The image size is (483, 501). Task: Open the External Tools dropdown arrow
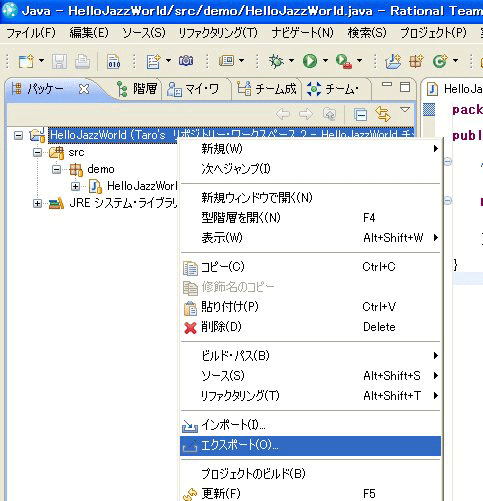click(359, 61)
